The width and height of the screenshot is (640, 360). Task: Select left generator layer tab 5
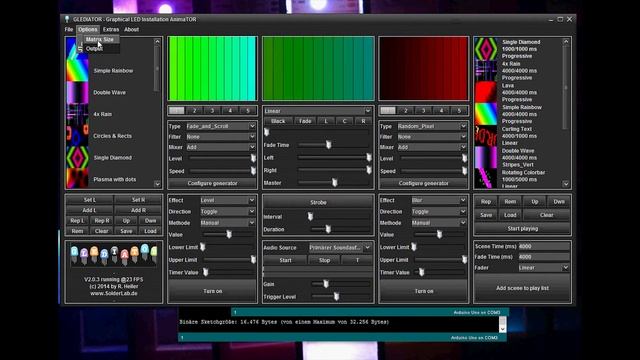point(248,111)
